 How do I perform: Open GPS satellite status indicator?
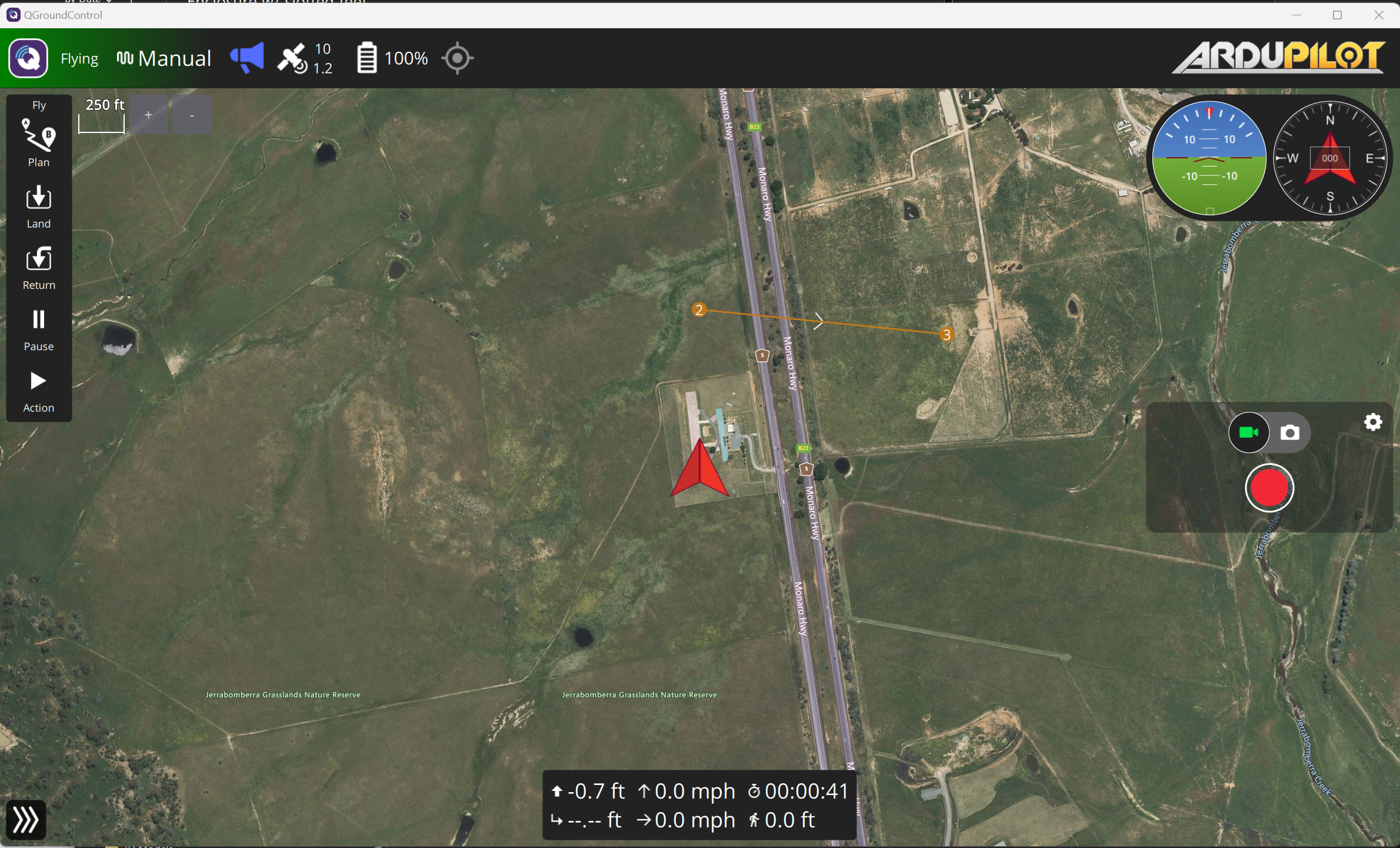(306, 58)
